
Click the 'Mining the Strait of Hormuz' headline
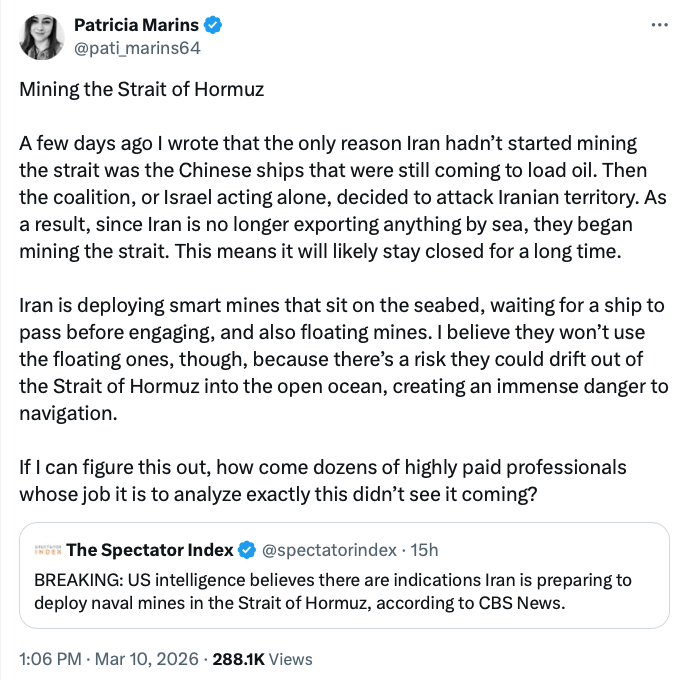click(142, 89)
